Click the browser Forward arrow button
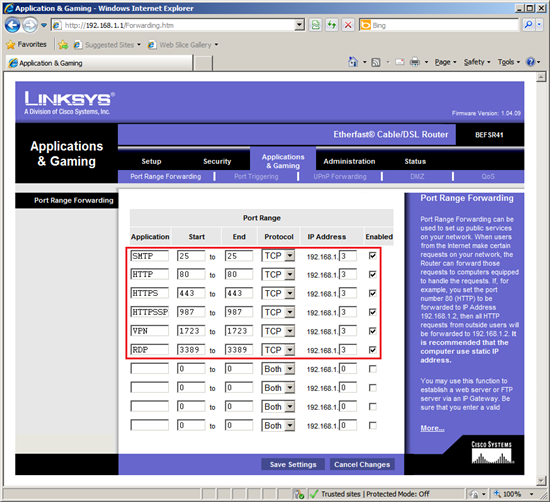 pos(30,25)
